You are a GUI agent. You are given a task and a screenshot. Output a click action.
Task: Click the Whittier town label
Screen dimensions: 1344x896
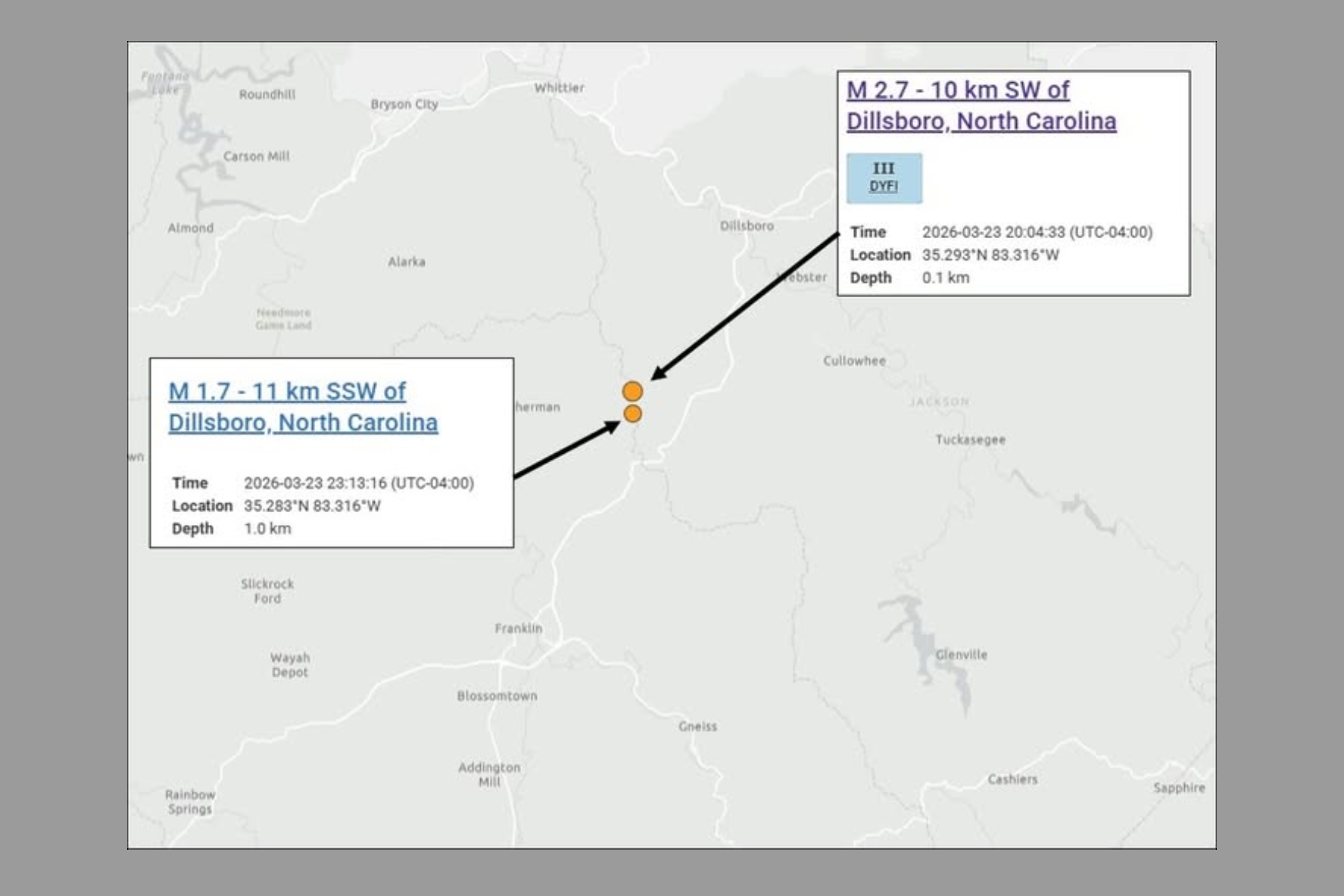pos(559,88)
